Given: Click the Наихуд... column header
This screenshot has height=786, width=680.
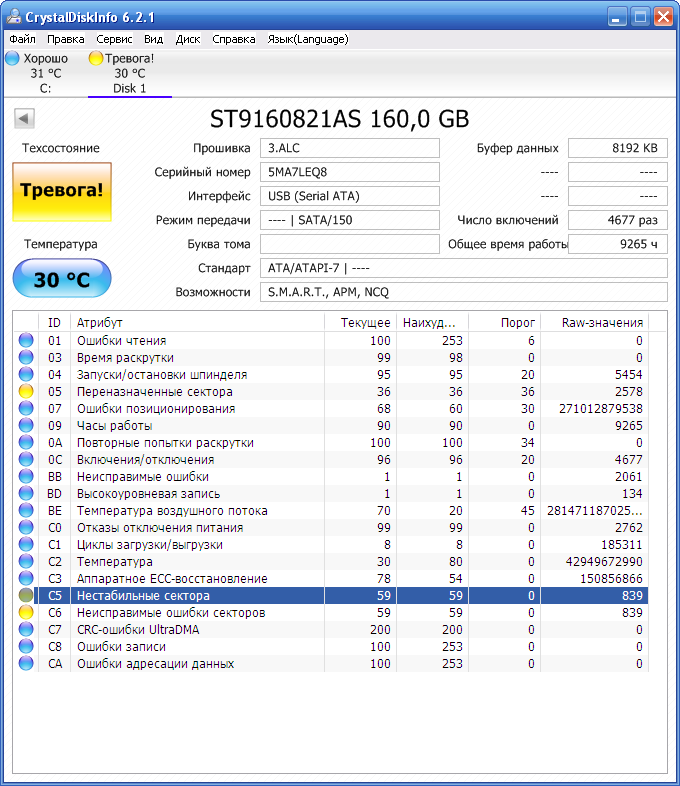Looking at the screenshot, I should (x=432, y=322).
